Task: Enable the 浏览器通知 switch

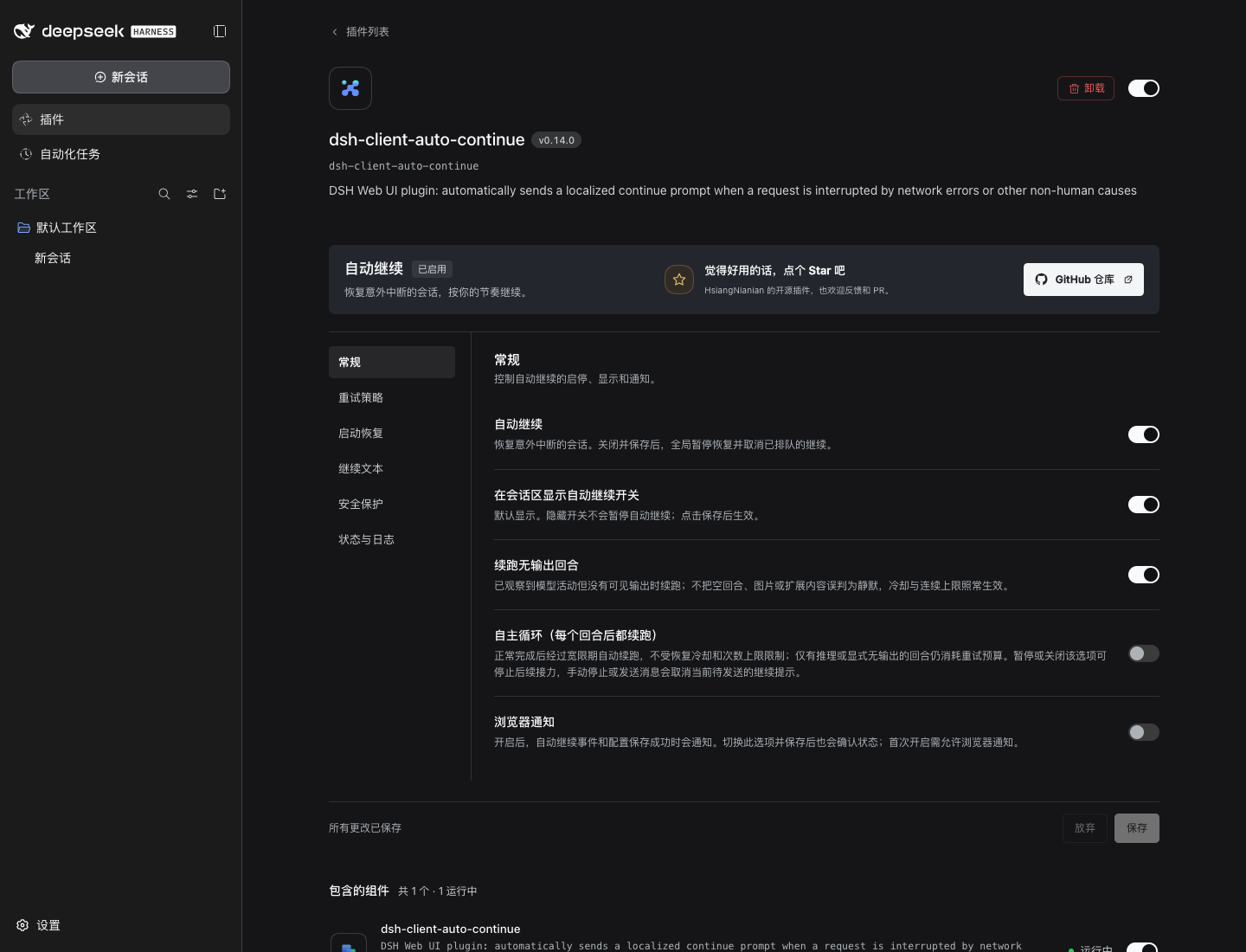Action: point(1144,732)
